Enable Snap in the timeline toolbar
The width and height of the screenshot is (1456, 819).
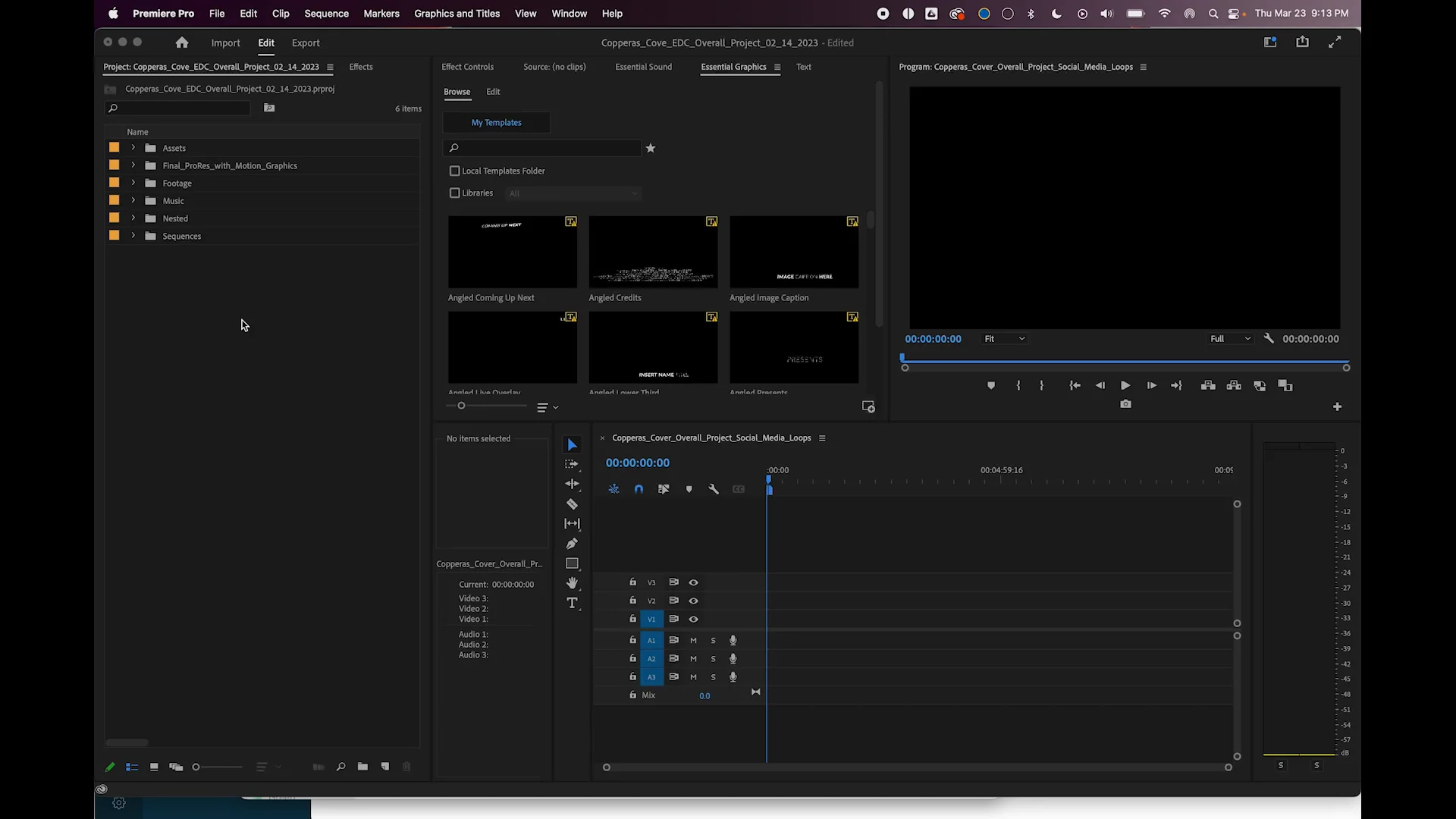[639, 488]
